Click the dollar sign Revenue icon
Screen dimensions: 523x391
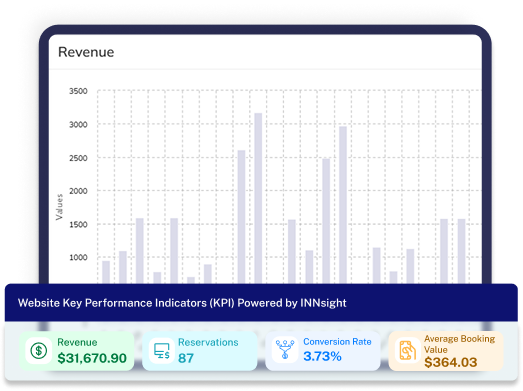[x=39, y=351]
